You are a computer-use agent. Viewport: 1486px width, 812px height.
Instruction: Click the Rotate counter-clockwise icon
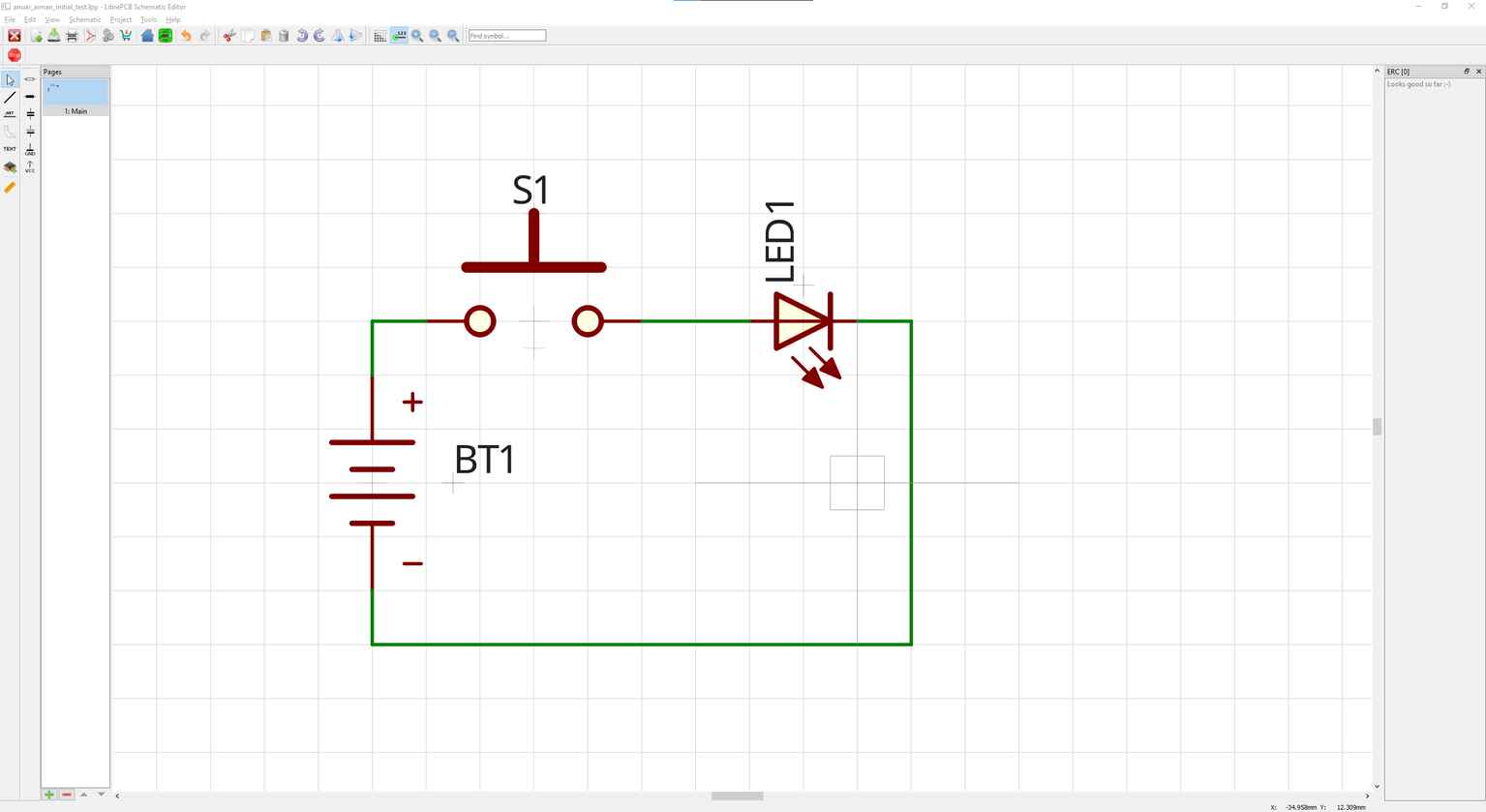[302, 36]
